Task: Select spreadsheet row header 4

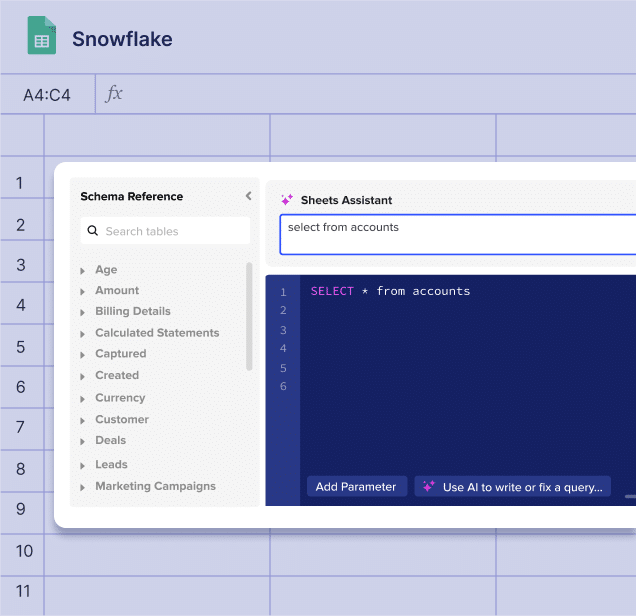Action: point(21,305)
